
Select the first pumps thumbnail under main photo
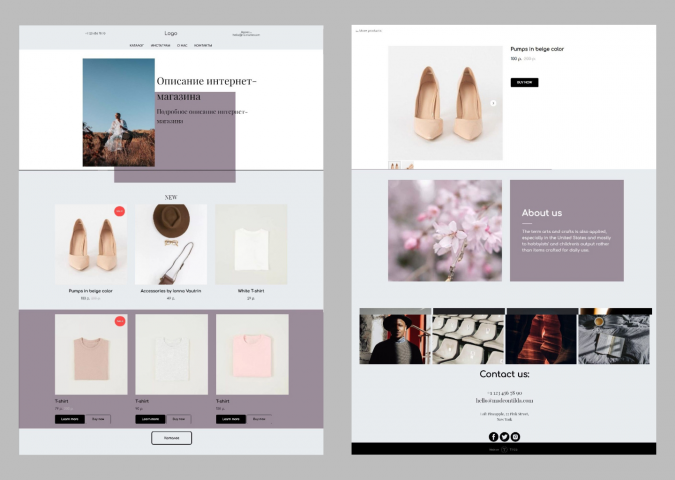click(394, 165)
